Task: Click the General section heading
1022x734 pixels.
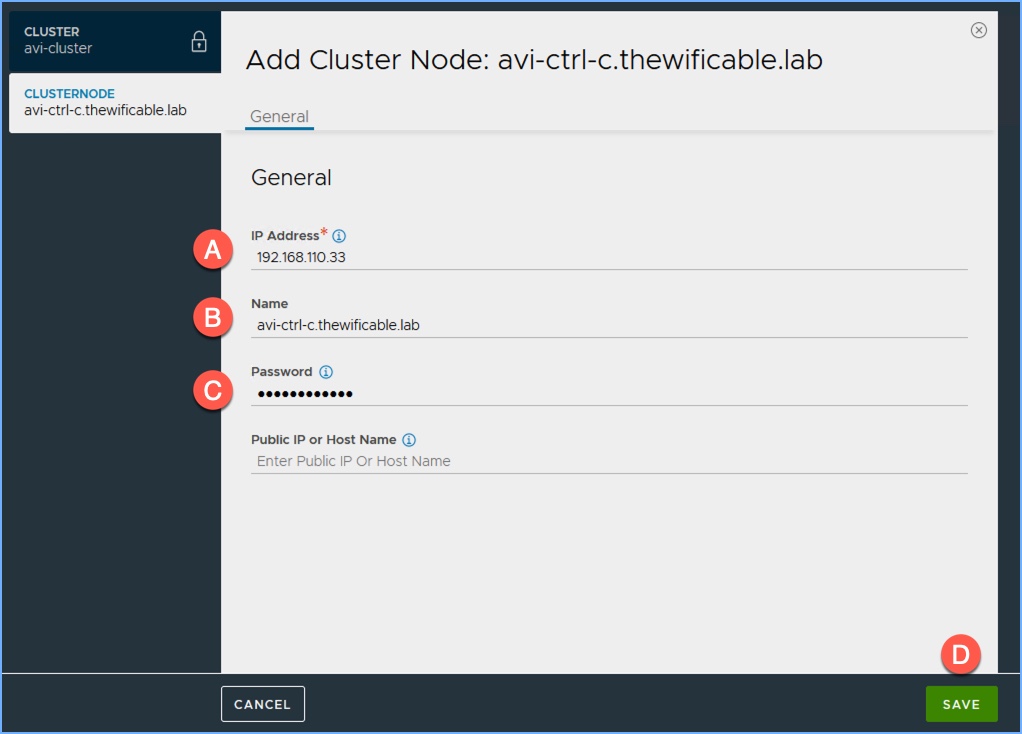Action: 291,178
